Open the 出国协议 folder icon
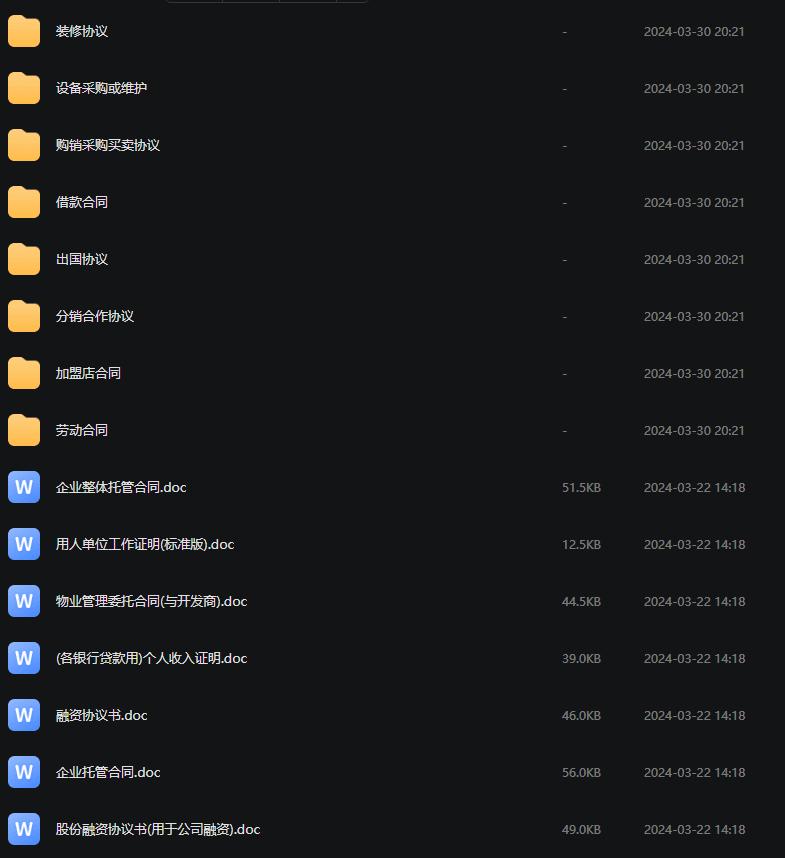The height and width of the screenshot is (858, 785). tap(24, 259)
